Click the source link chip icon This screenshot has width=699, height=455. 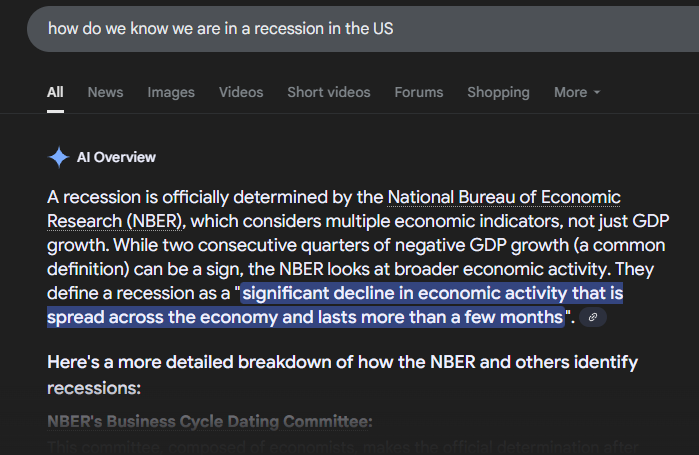(x=593, y=318)
